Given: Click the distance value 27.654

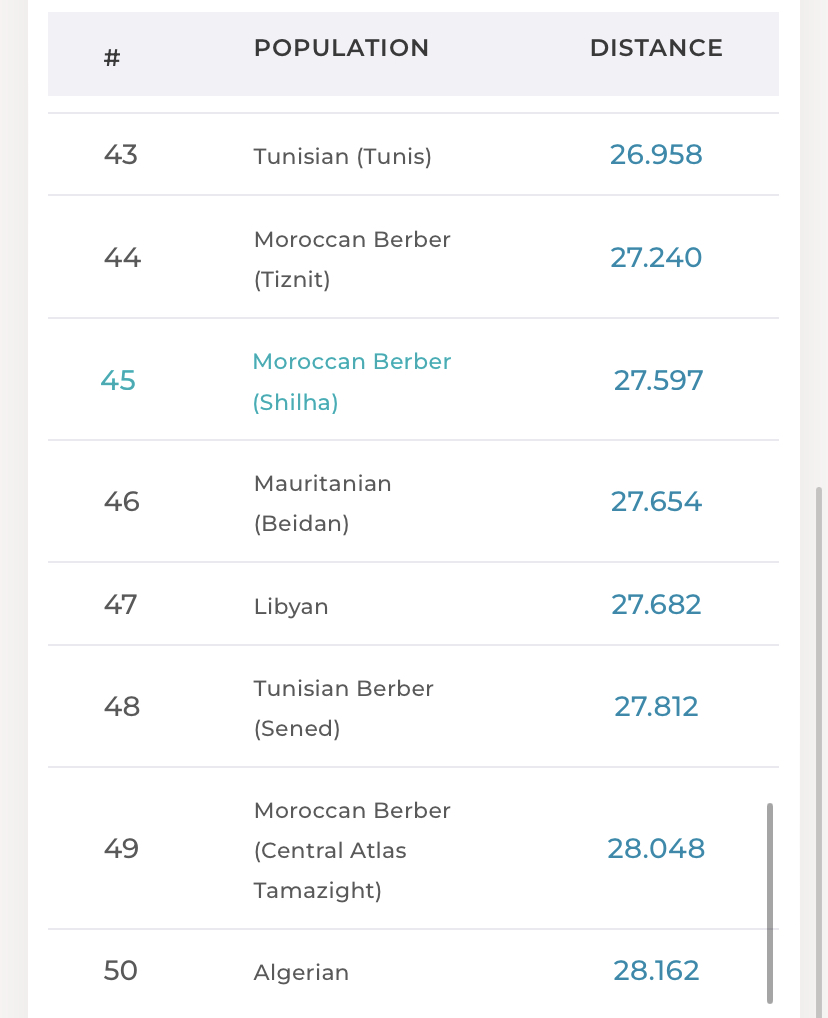Looking at the screenshot, I should click(656, 502).
